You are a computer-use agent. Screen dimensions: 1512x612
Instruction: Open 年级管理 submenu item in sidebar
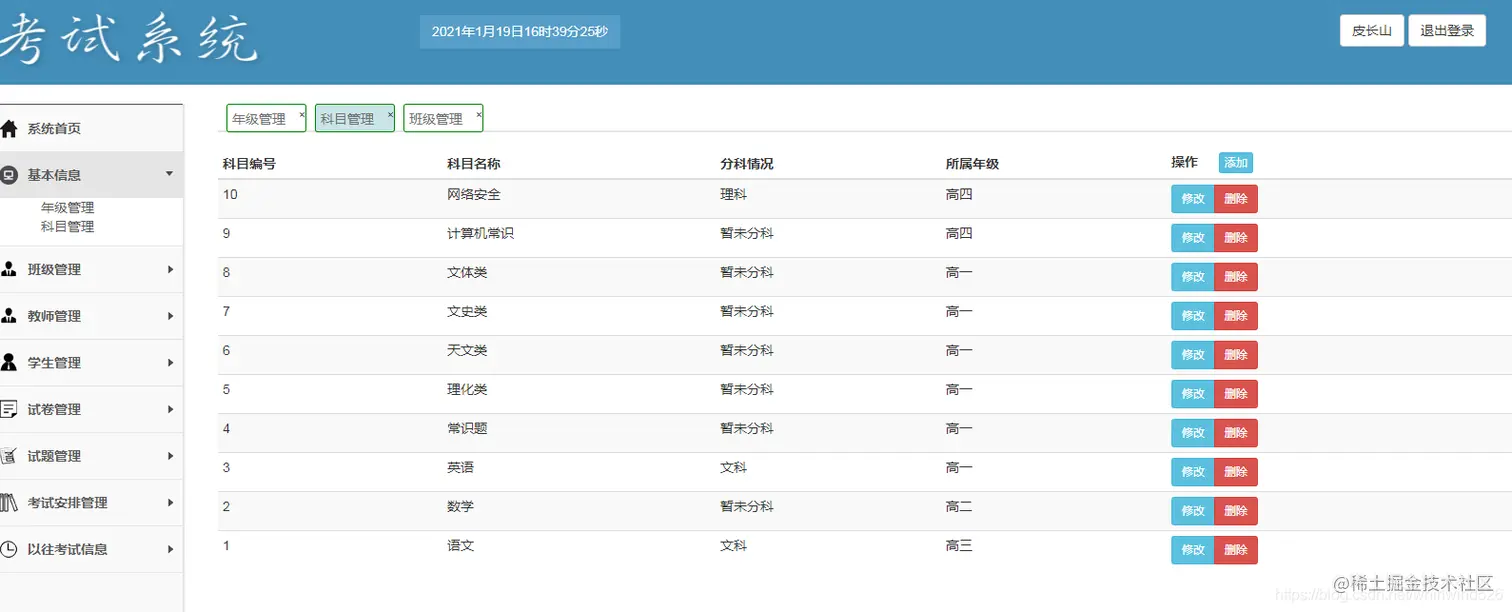pos(68,208)
